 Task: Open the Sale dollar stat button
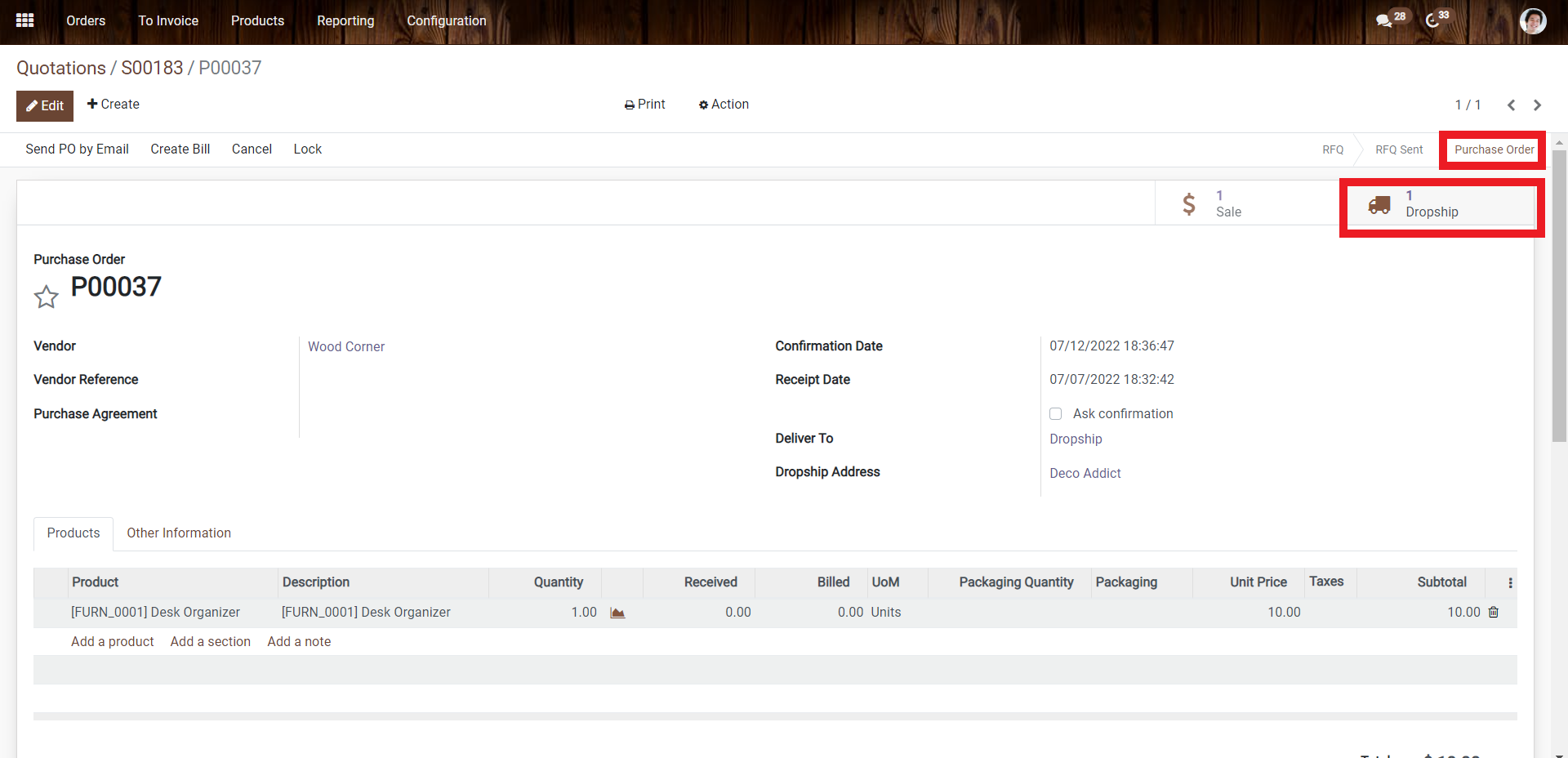pyautogui.click(x=1247, y=203)
